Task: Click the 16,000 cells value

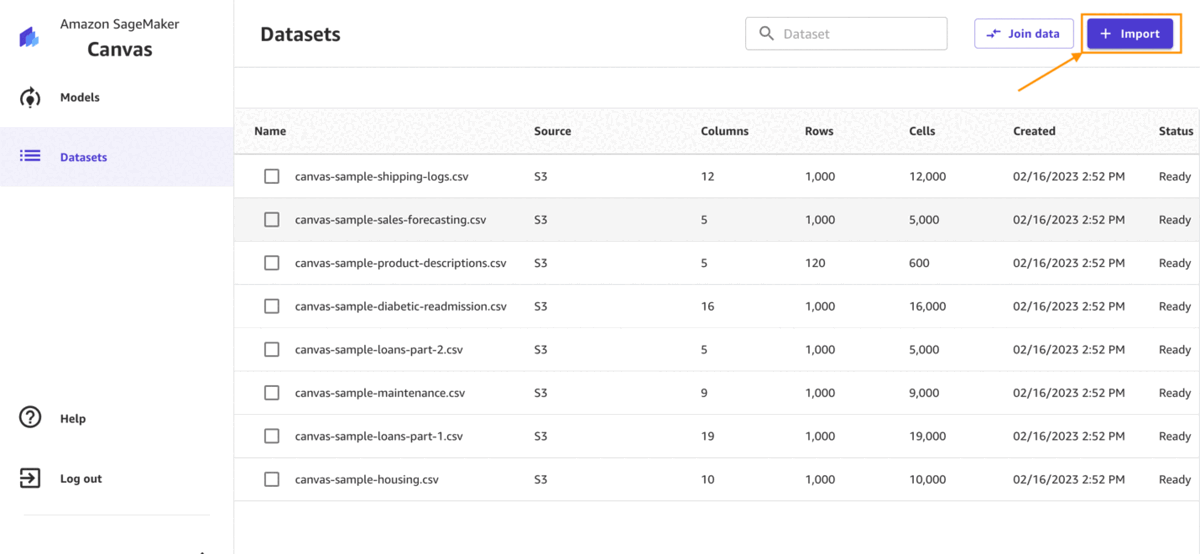Action: point(927,306)
